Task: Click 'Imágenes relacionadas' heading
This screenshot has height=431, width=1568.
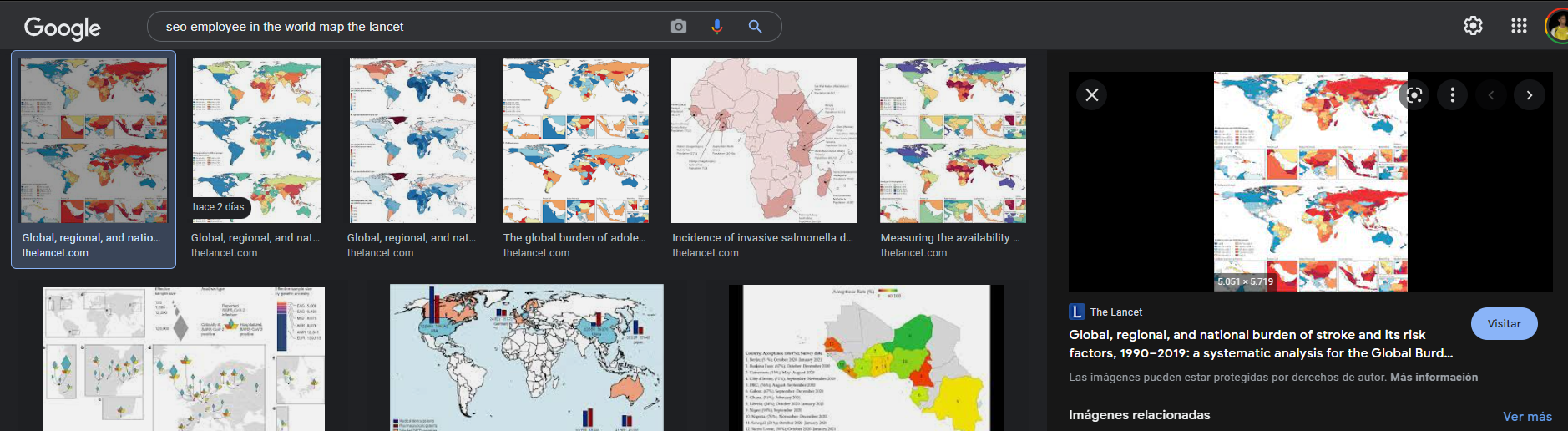Action: 1139,415
